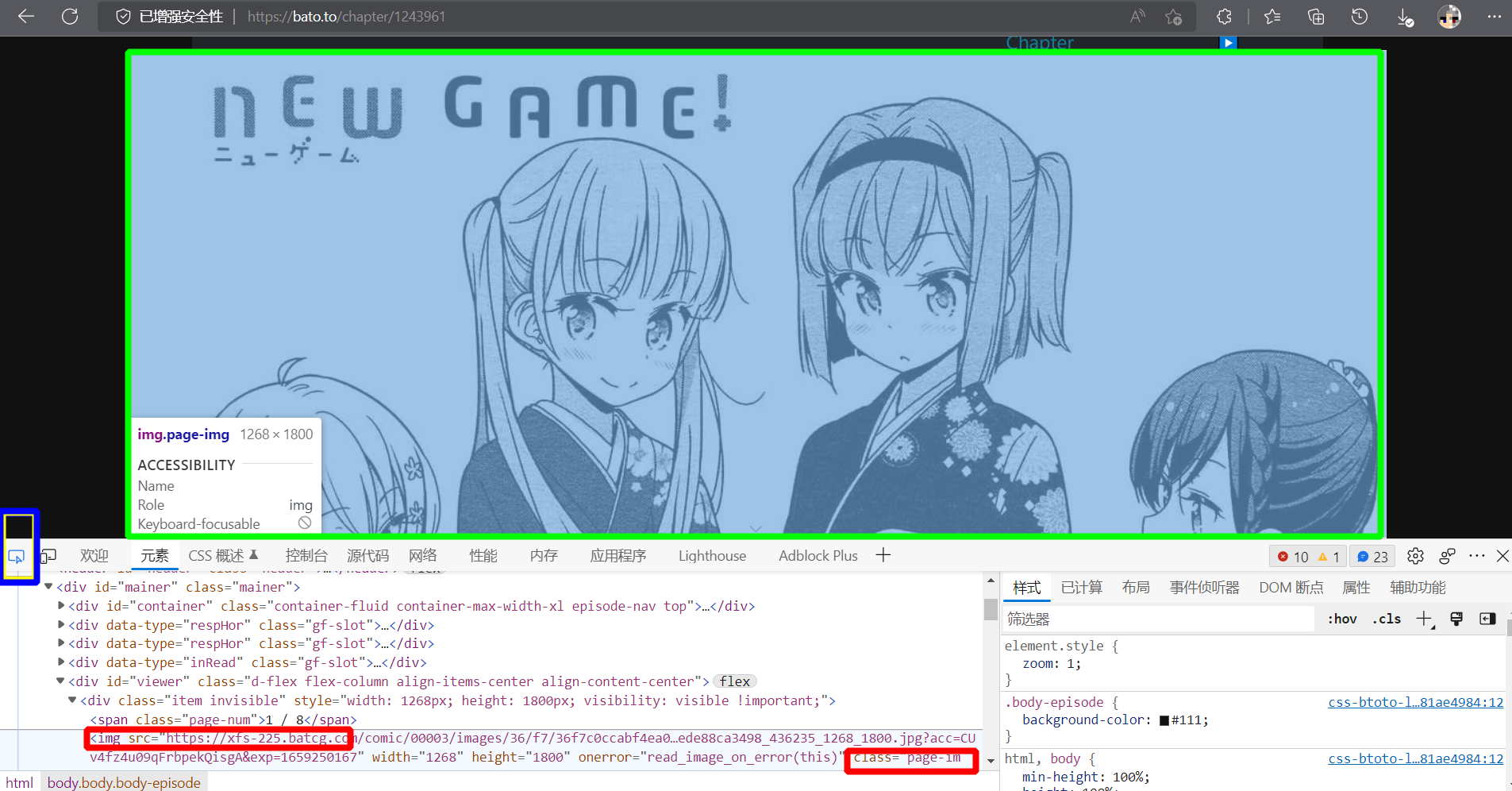Collapse the div item invisible node

tap(72, 700)
